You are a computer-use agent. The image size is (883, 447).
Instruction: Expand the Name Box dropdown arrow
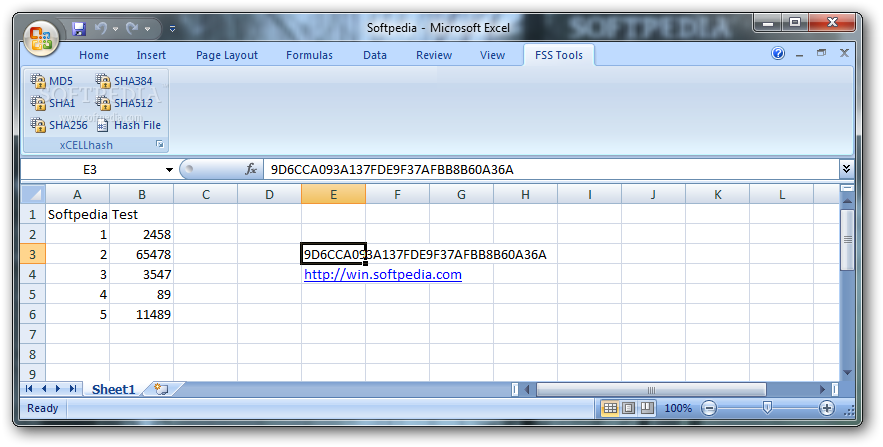pos(169,169)
